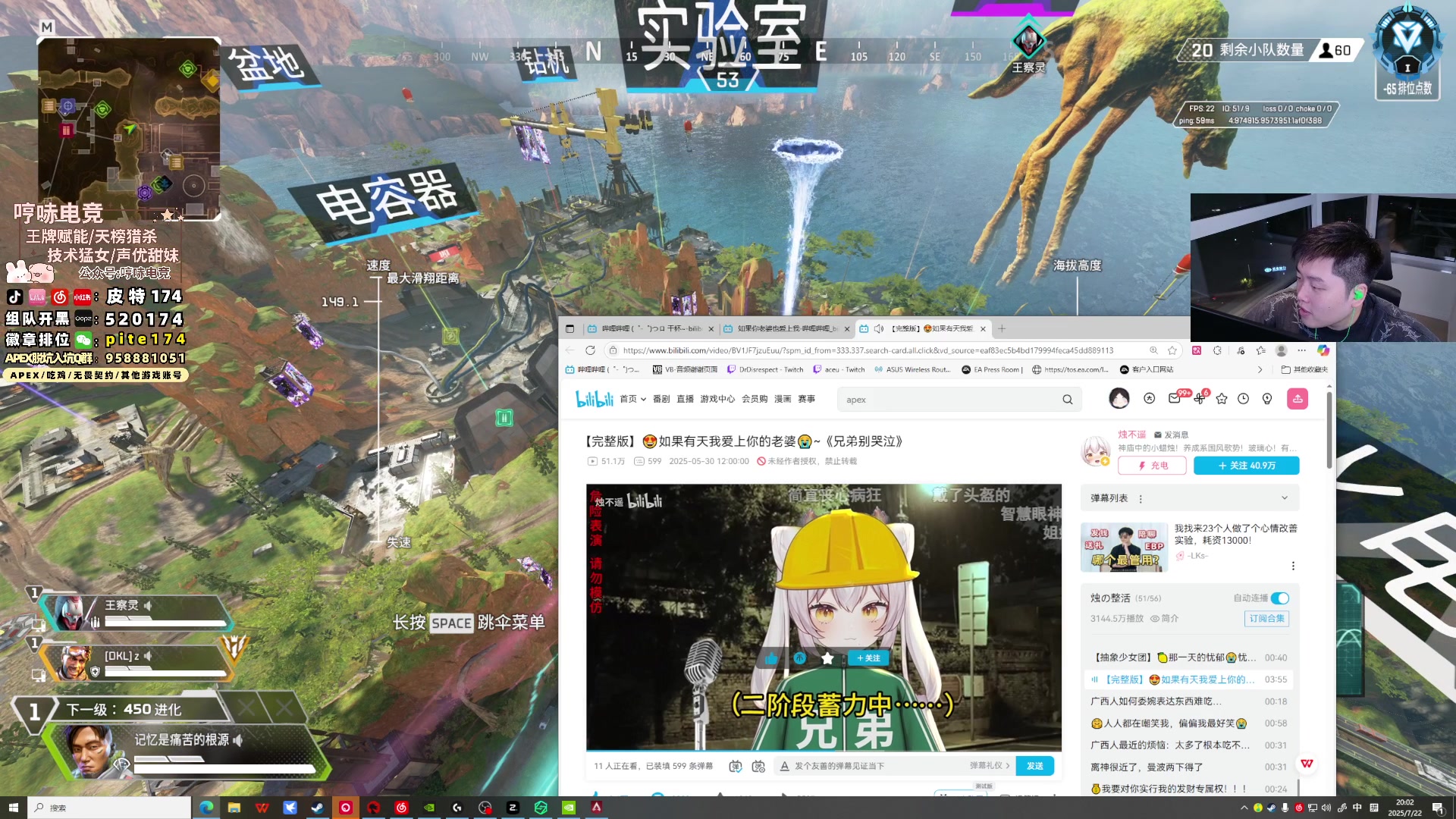1456x819 pixels.
Task: Open danmaku list three-dot options
Action: coord(1141,498)
